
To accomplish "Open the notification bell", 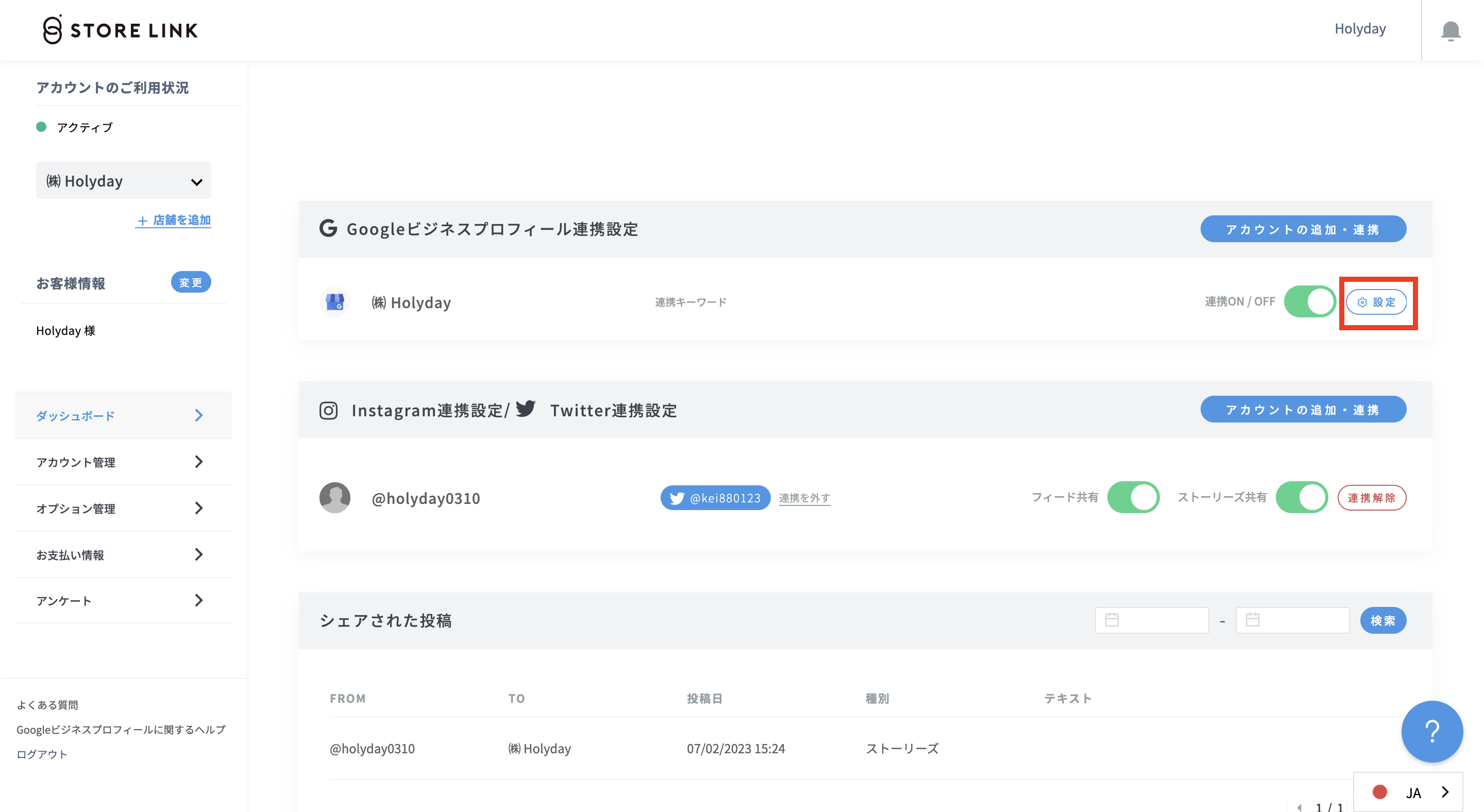I will tap(1451, 30).
